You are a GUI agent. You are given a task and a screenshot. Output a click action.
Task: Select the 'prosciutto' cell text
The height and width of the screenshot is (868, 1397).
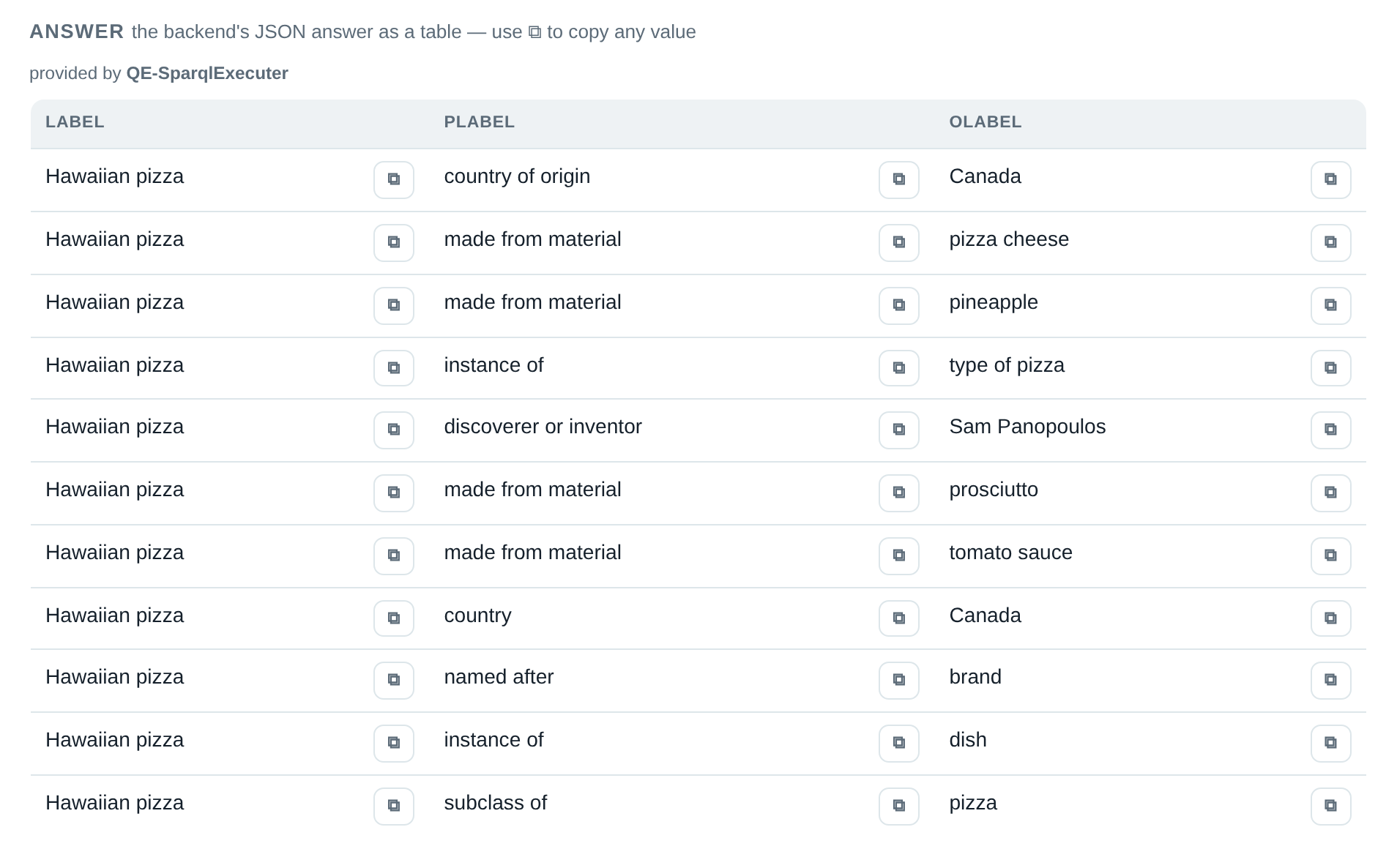click(994, 490)
